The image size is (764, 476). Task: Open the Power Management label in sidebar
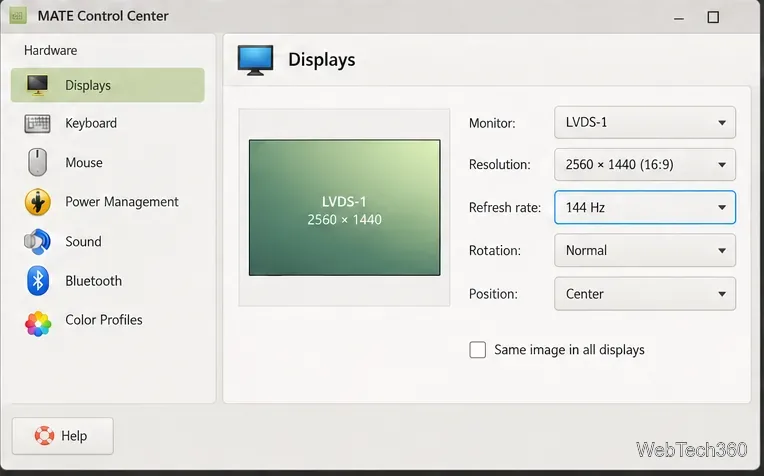point(122,202)
